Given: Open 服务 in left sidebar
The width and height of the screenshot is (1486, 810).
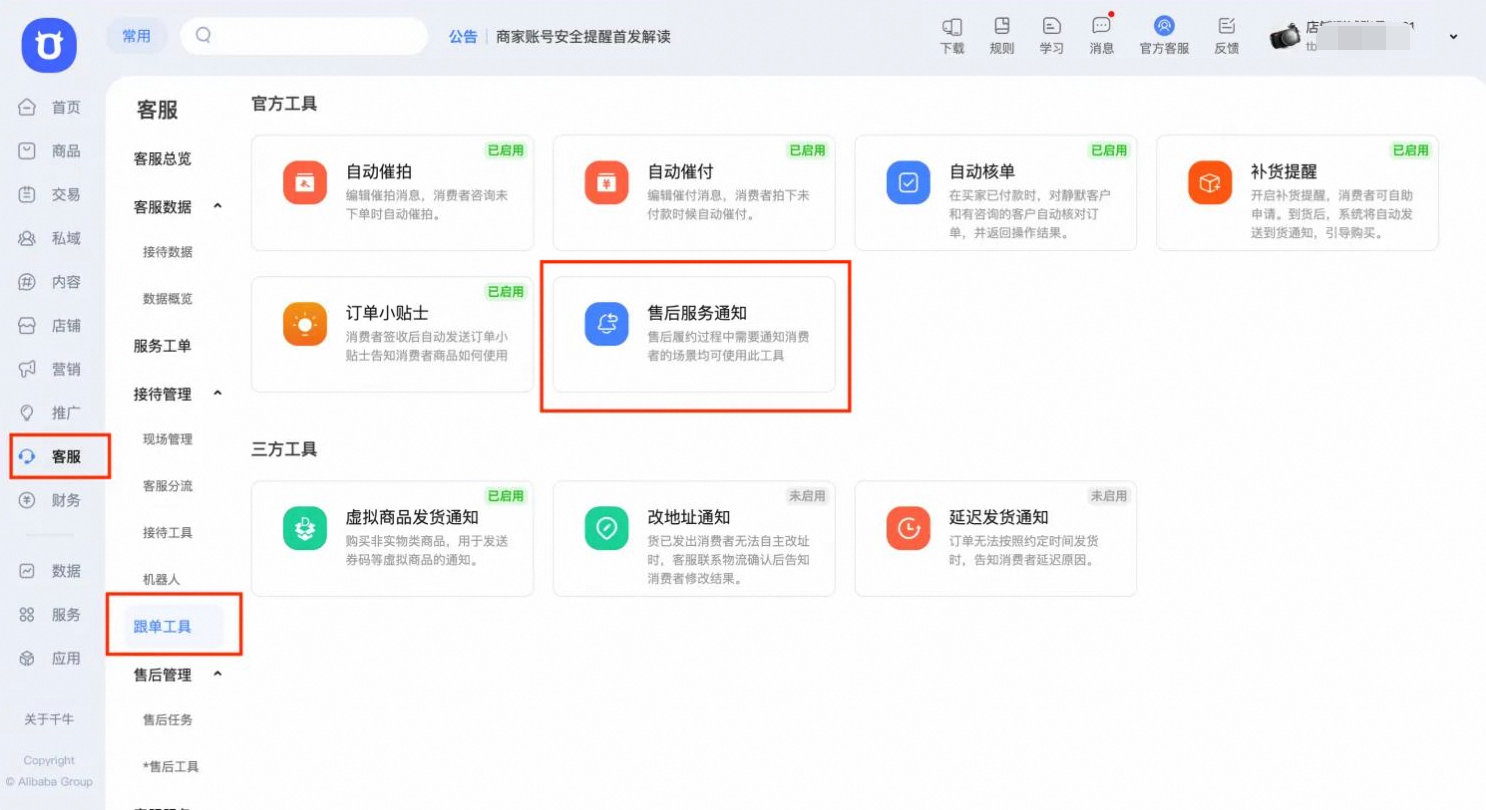Looking at the screenshot, I should tap(50, 614).
